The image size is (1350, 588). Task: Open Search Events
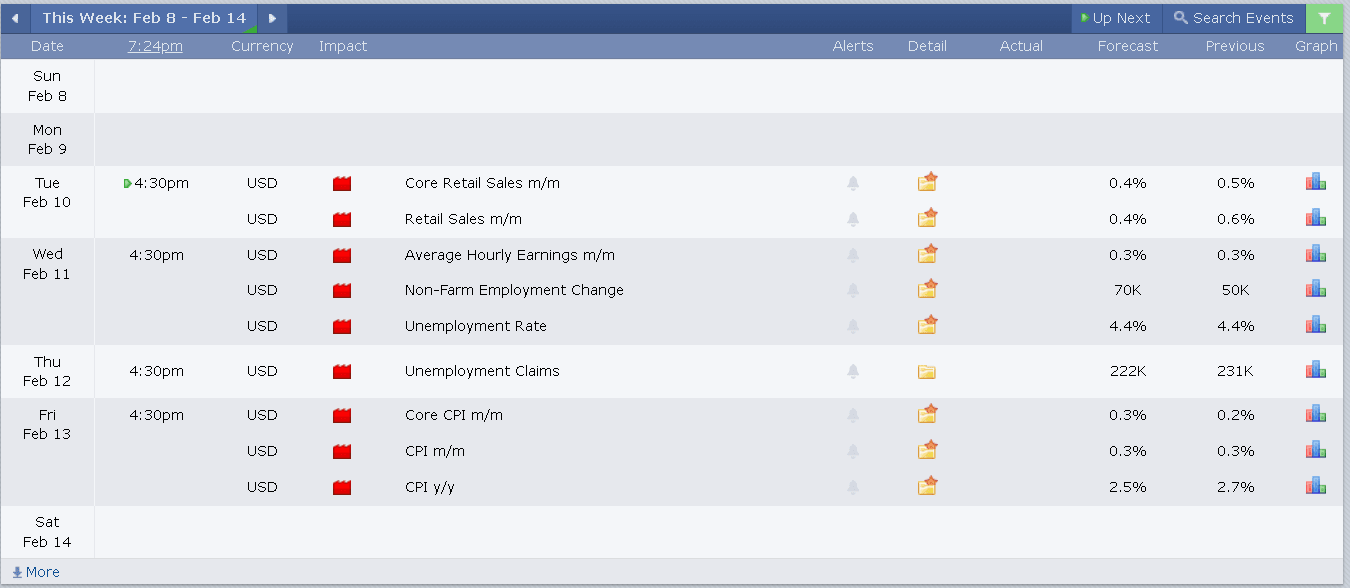click(1233, 18)
